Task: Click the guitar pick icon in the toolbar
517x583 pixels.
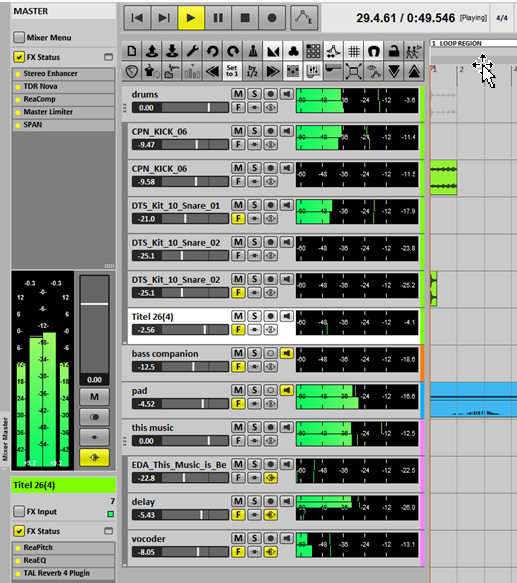Action: point(132,71)
